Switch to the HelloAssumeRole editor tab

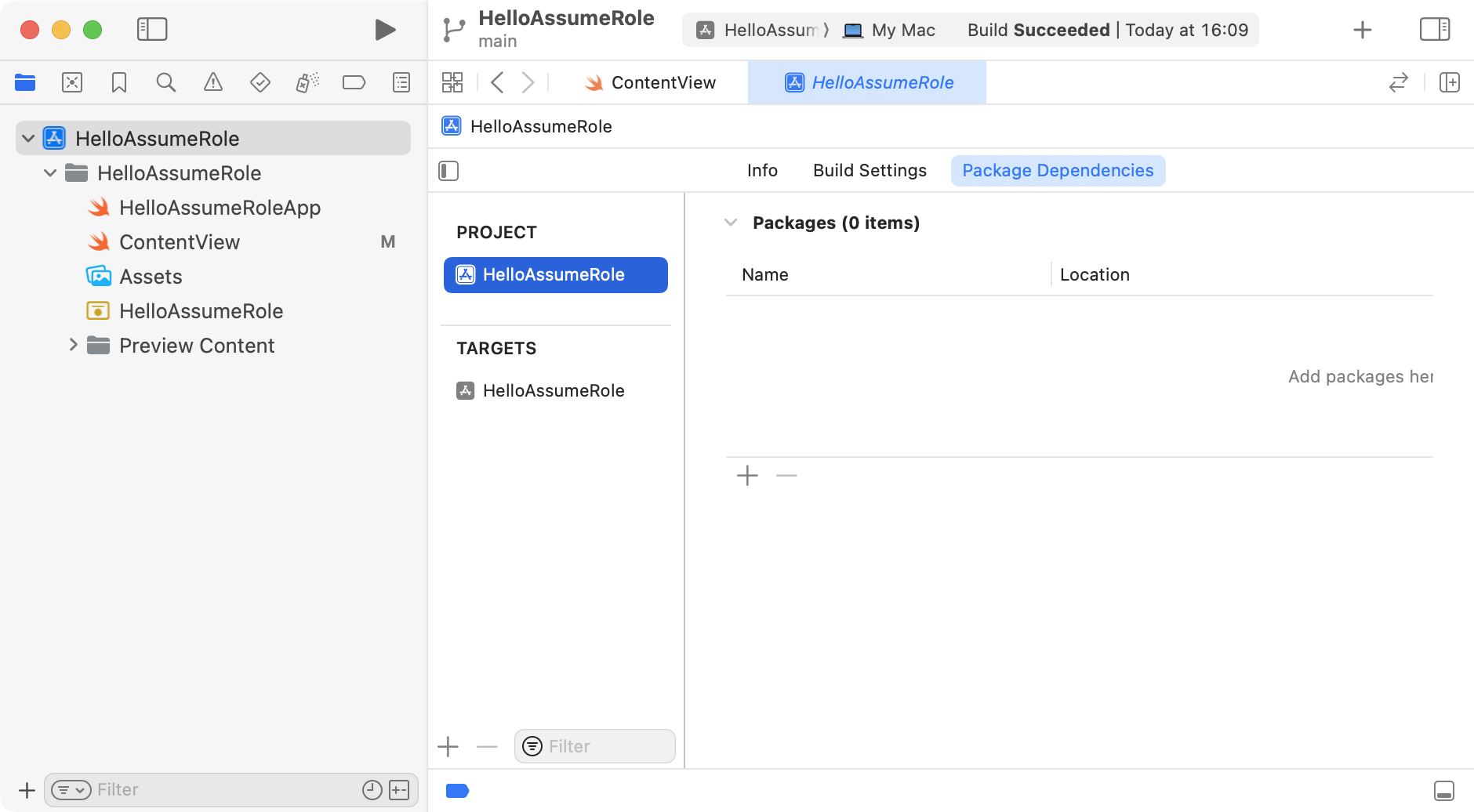(x=867, y=82)
